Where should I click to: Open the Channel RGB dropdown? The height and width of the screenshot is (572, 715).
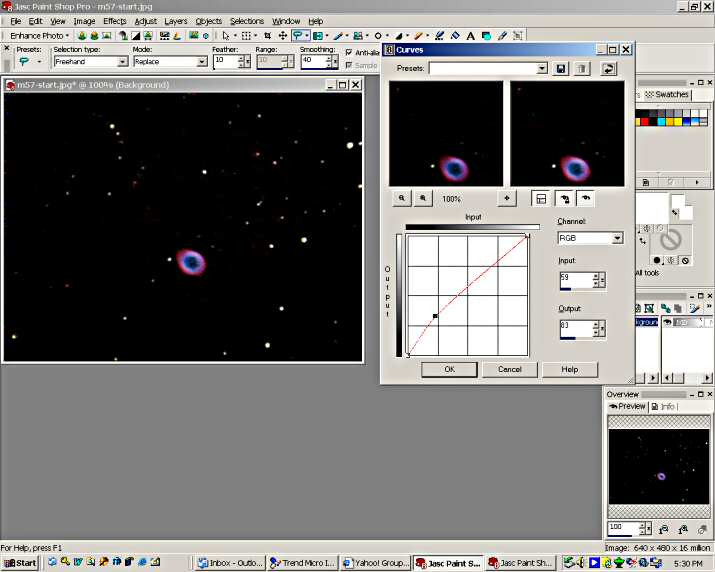click(617, 239)
